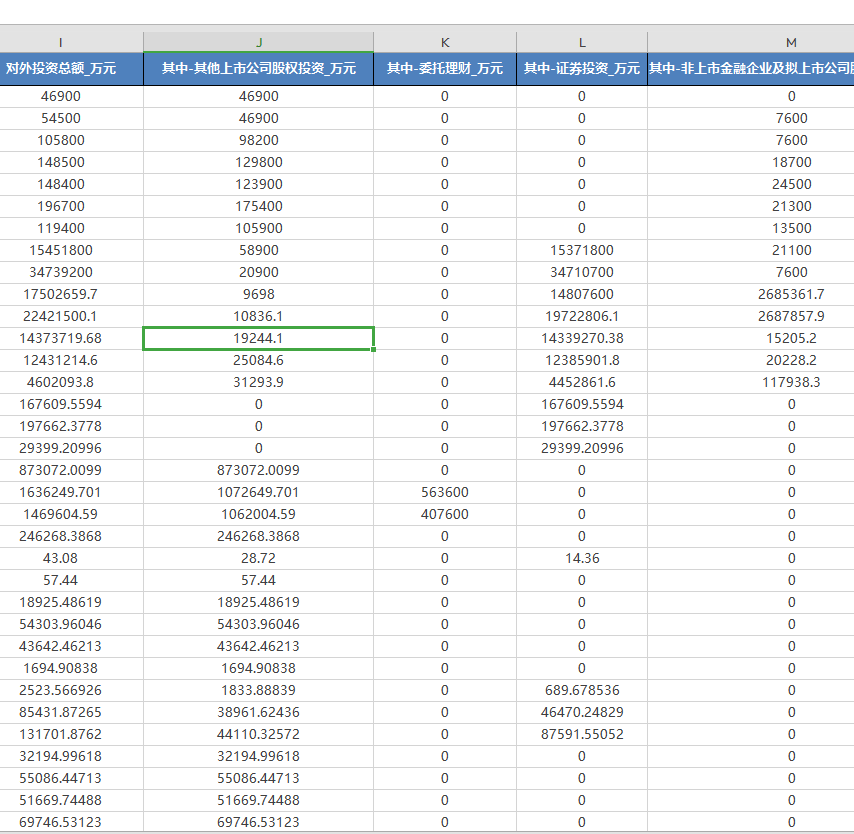
Task: Select column I by its header letter
Action: tap(61, 42)
